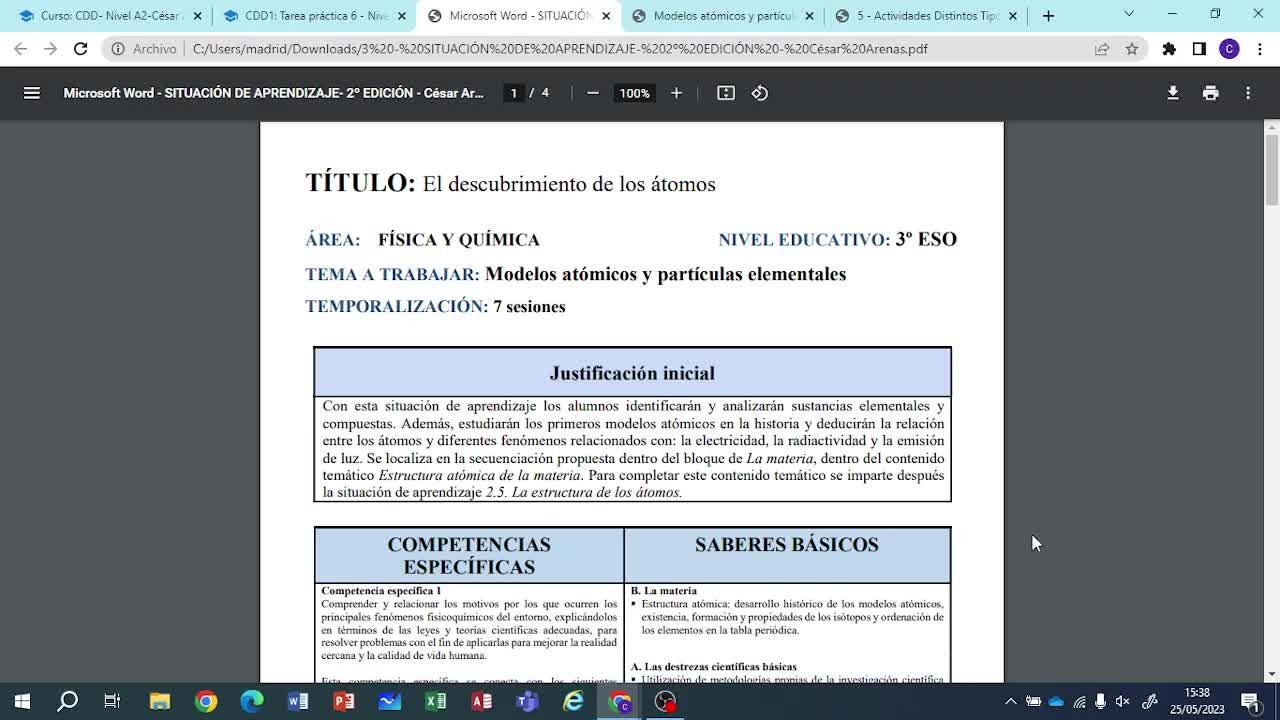Close the Modelos atómicos y partículas tab
Viewport: 1280px width, 720px height.
point(809,16)
